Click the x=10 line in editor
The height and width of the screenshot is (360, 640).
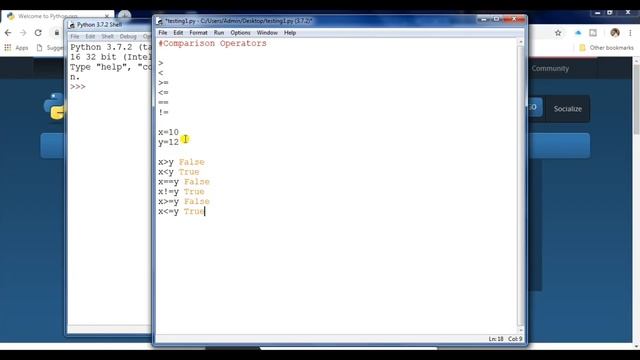[168, 132]
